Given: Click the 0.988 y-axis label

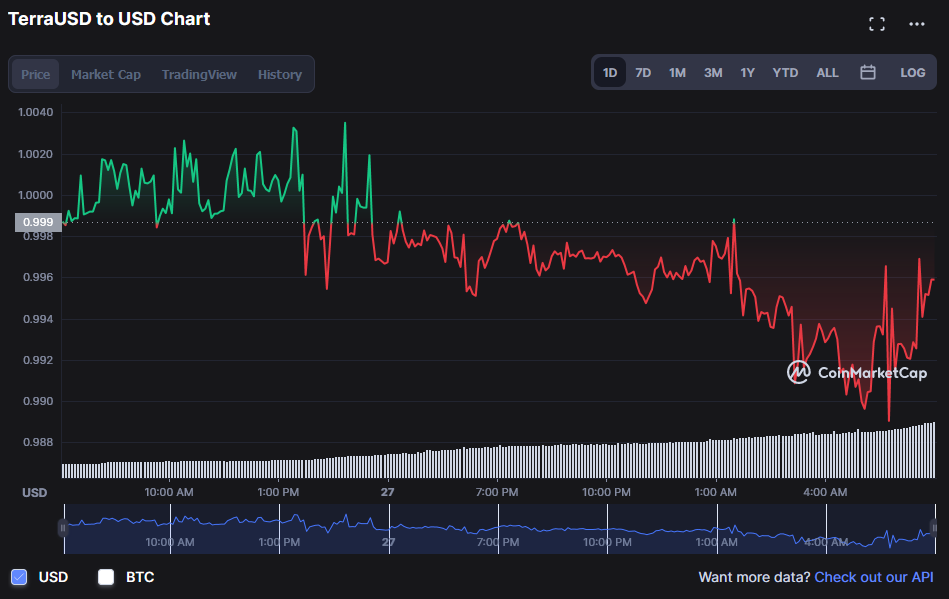Looking at the screenshot, I should point(38,442).
